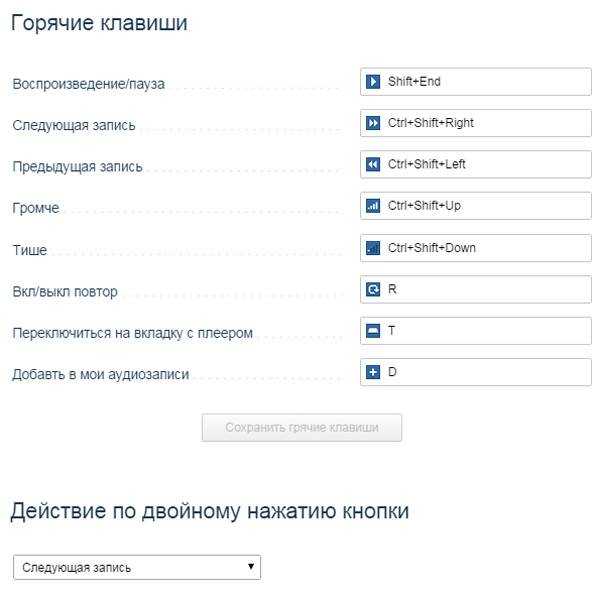The width and height of the screenshot is (600, 594).
Task: Edit the Shift+End hotkey field
Action: 476,82
